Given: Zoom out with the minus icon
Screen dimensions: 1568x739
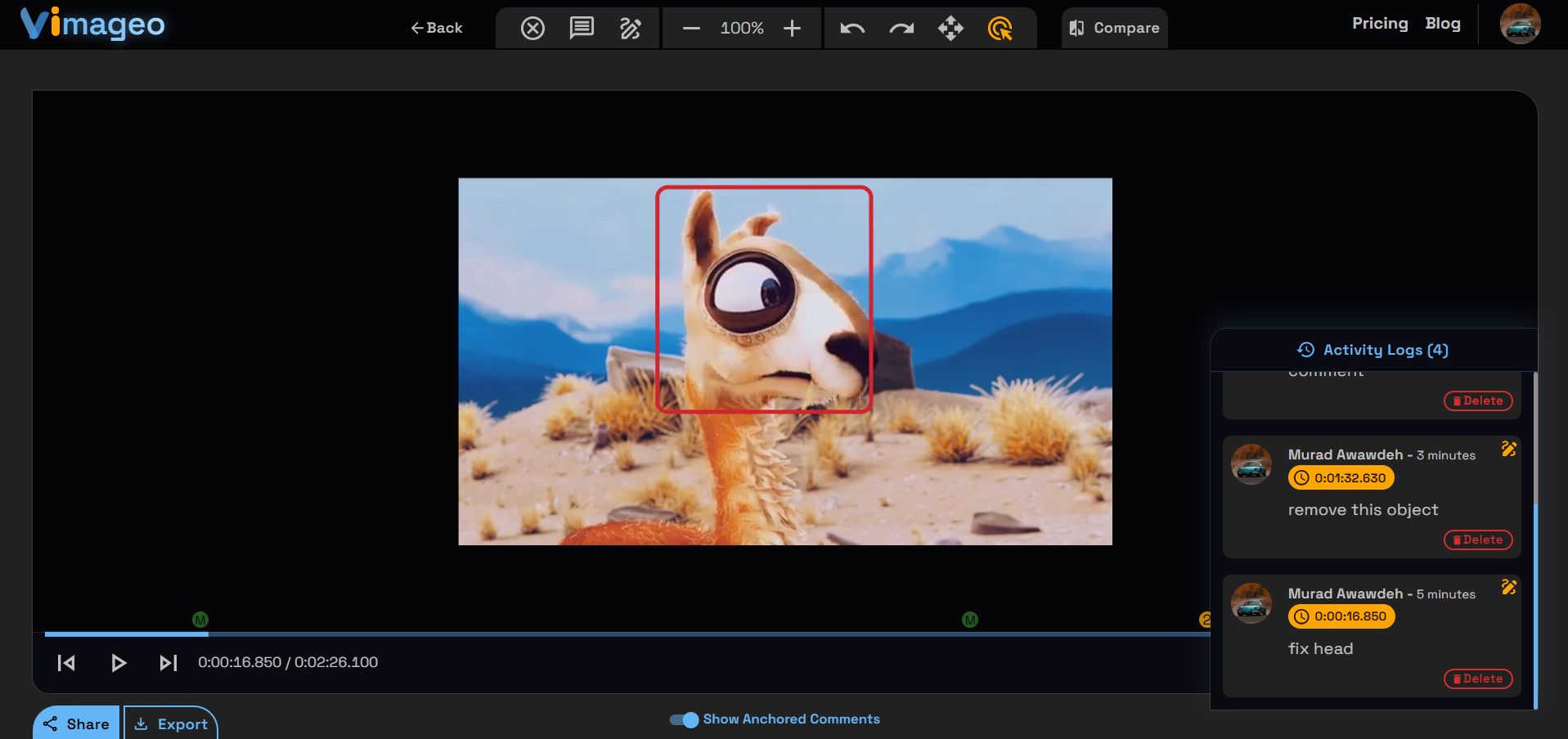Looking at the screenshot, I should click(691, 29).
